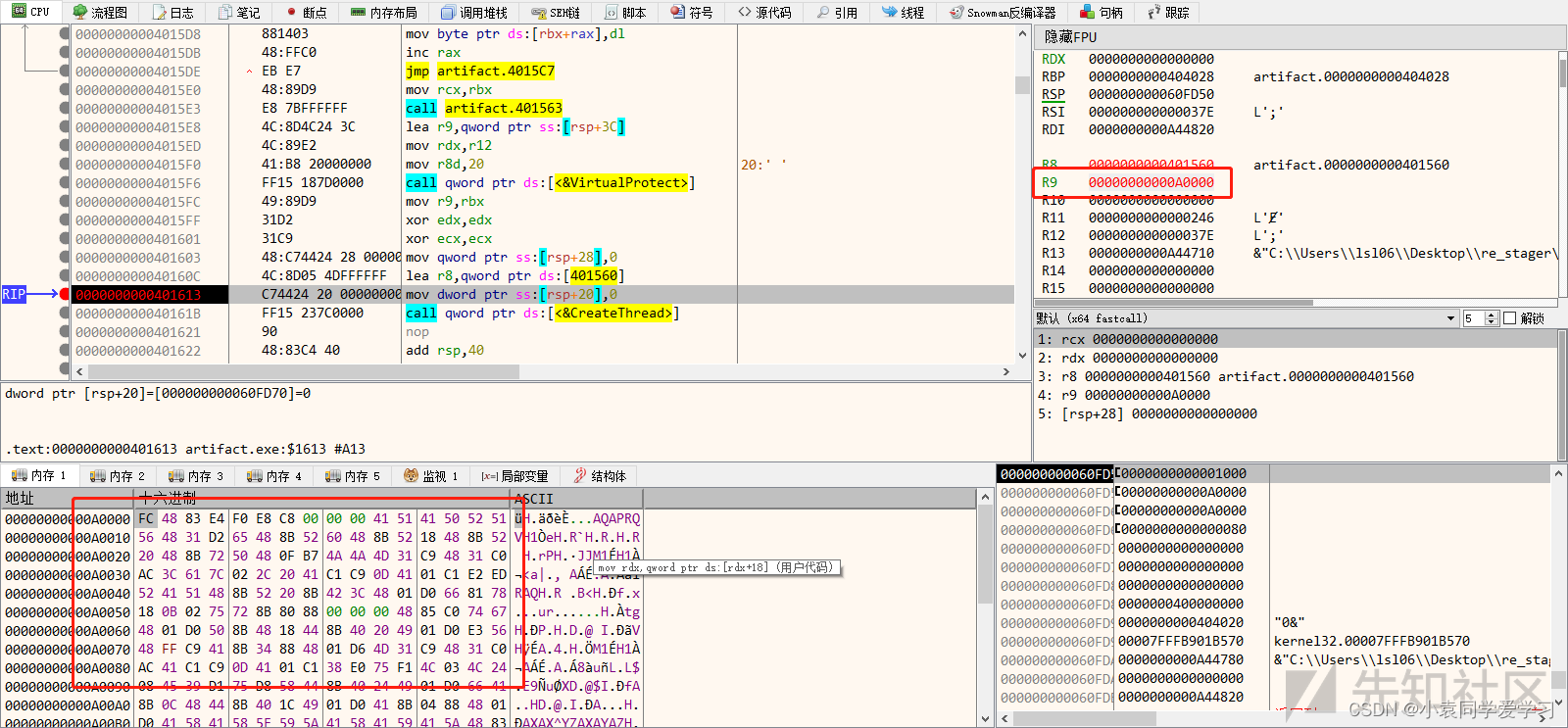Open 日志 log using its document icon

[159, 12]
